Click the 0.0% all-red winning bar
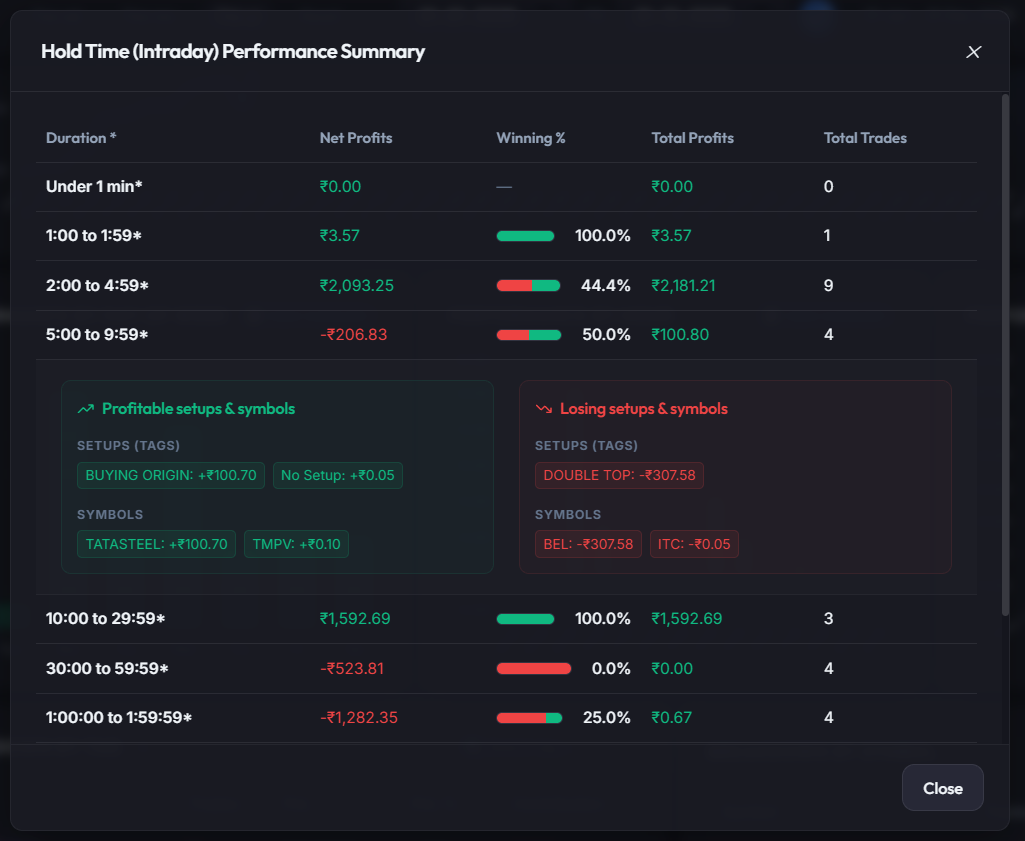Image resolution: width=1025 pixels, height=841 pixels. tap(533, 668)
